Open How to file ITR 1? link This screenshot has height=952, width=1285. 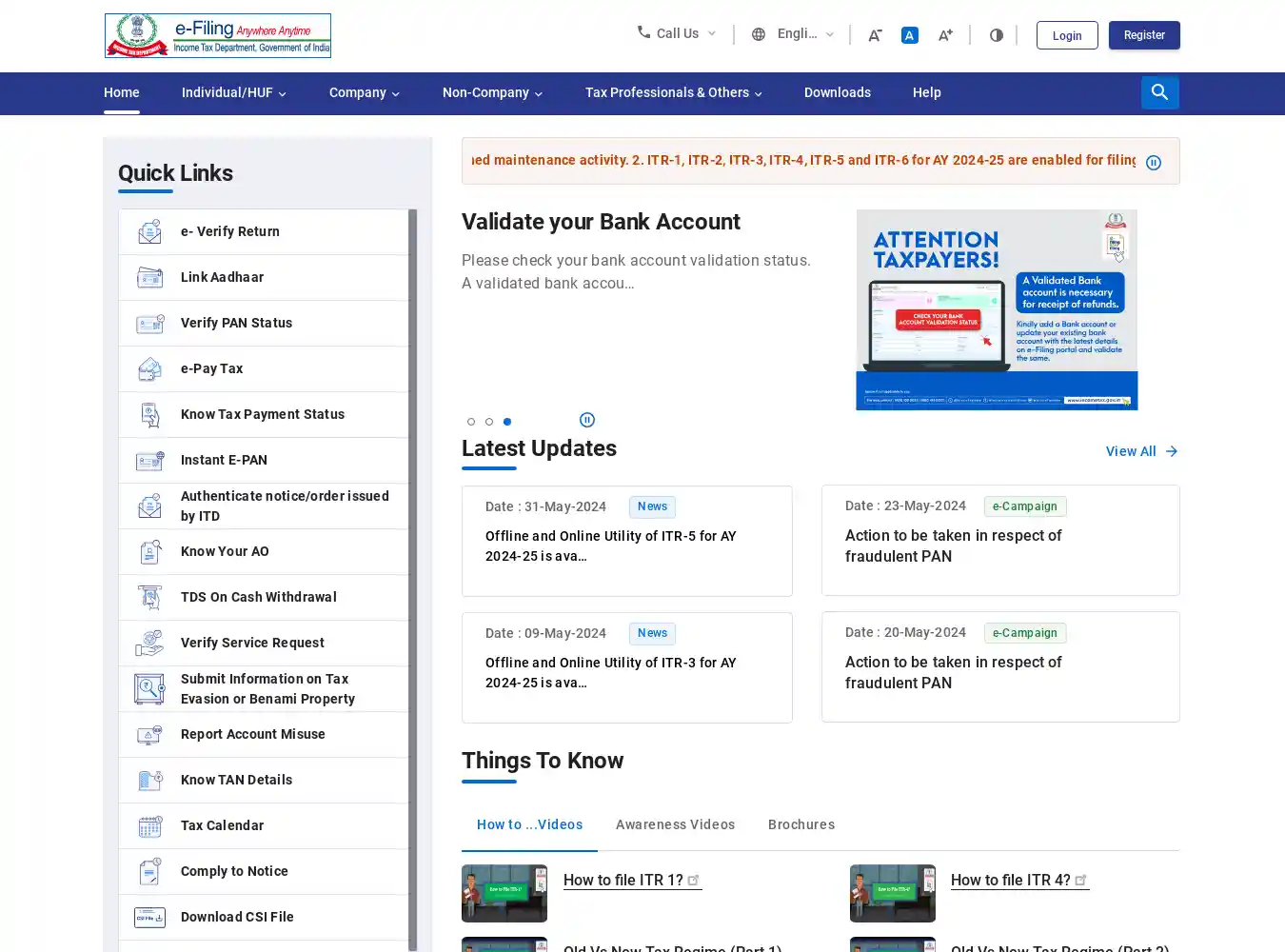coord(632,880)
